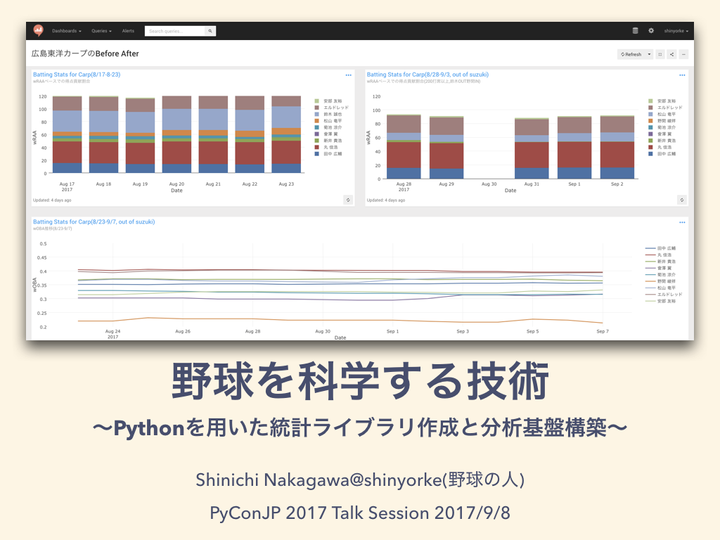Toggle the dark red legend swatch in 8/28-9/3 chart
Image resolution: width=720 pixels, height=540 pixels.
[x=651, y=147]
